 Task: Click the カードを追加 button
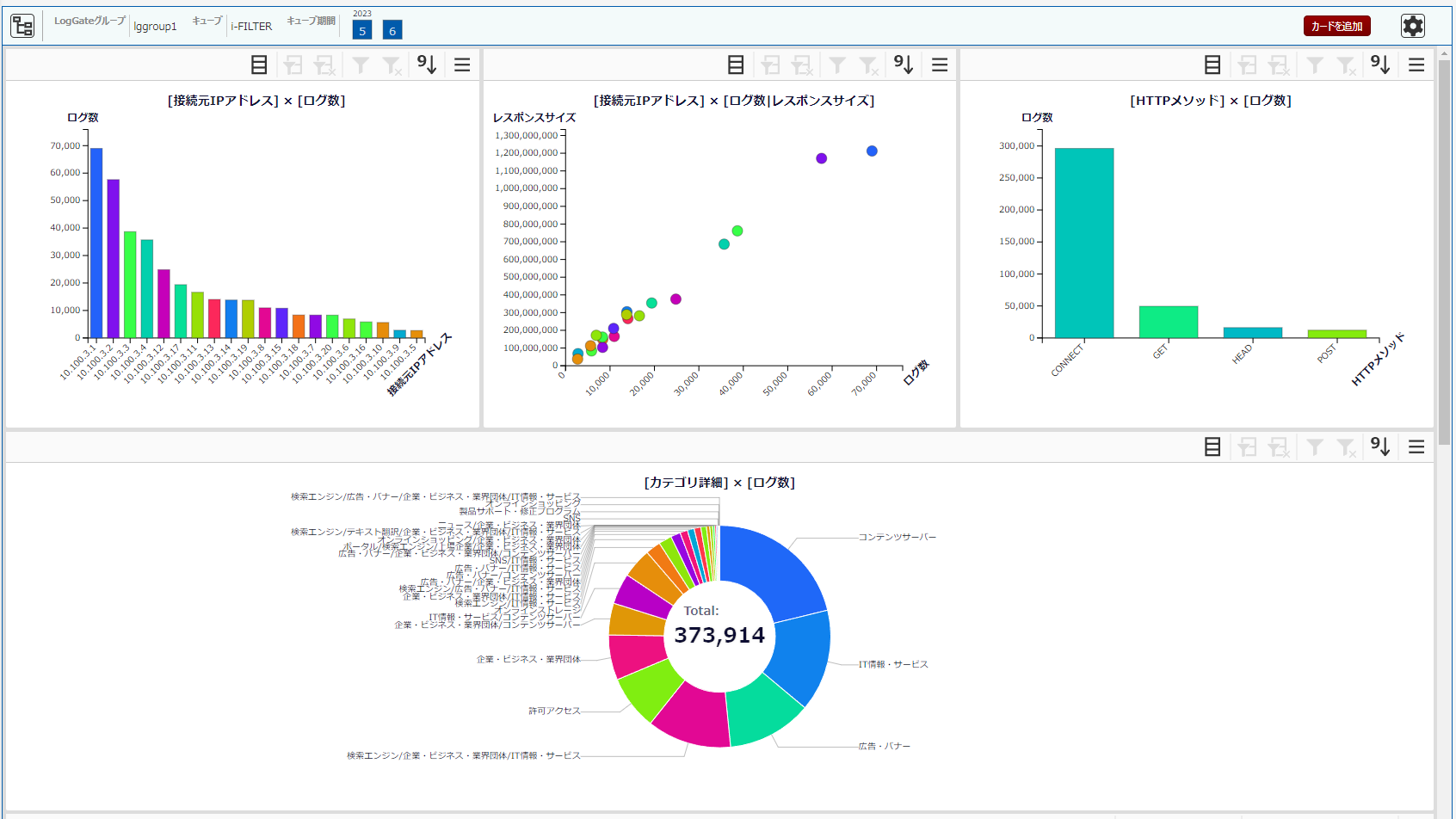(1336, 27)
